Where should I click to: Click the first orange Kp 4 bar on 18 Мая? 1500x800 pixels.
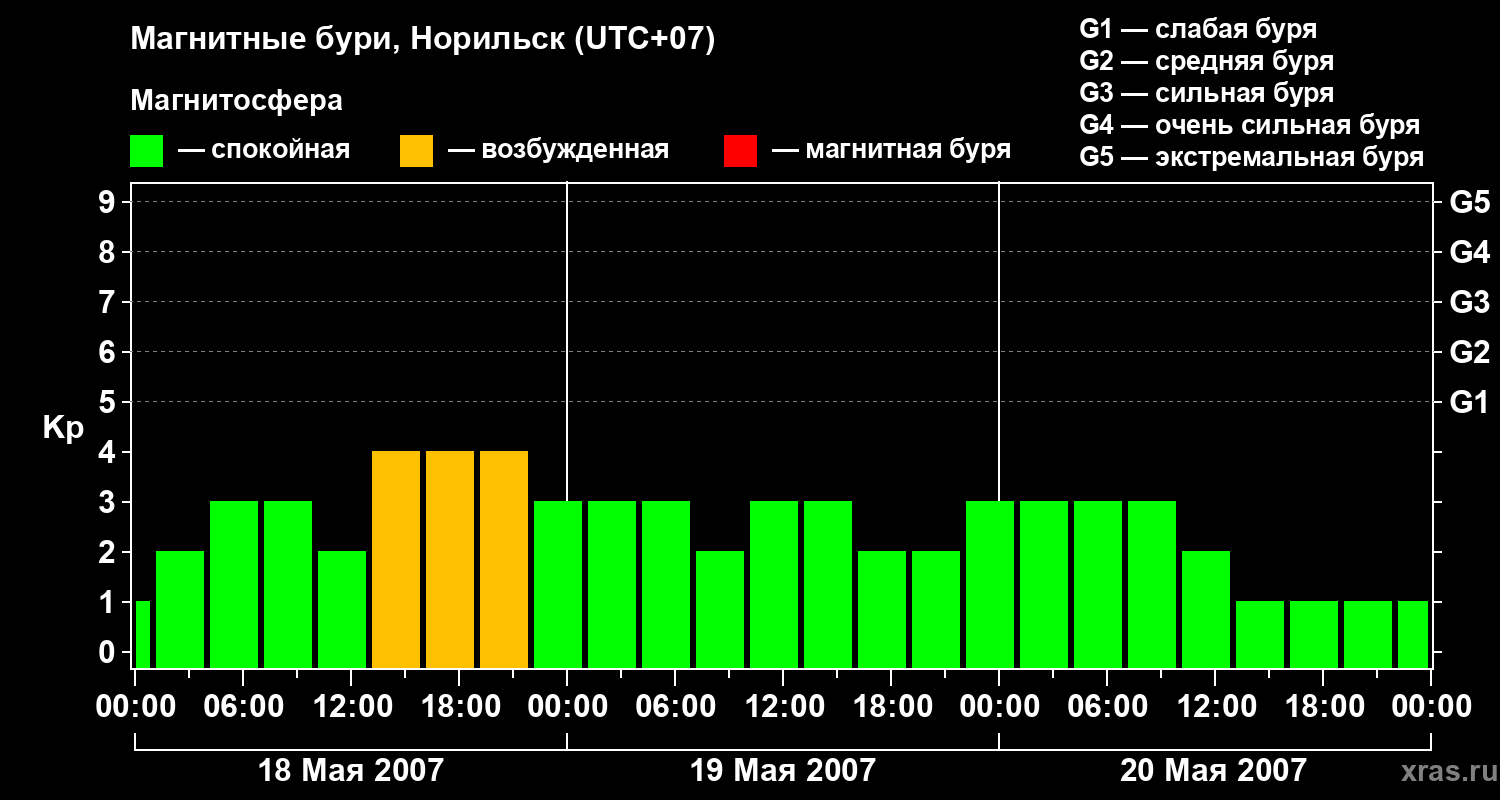396,559
